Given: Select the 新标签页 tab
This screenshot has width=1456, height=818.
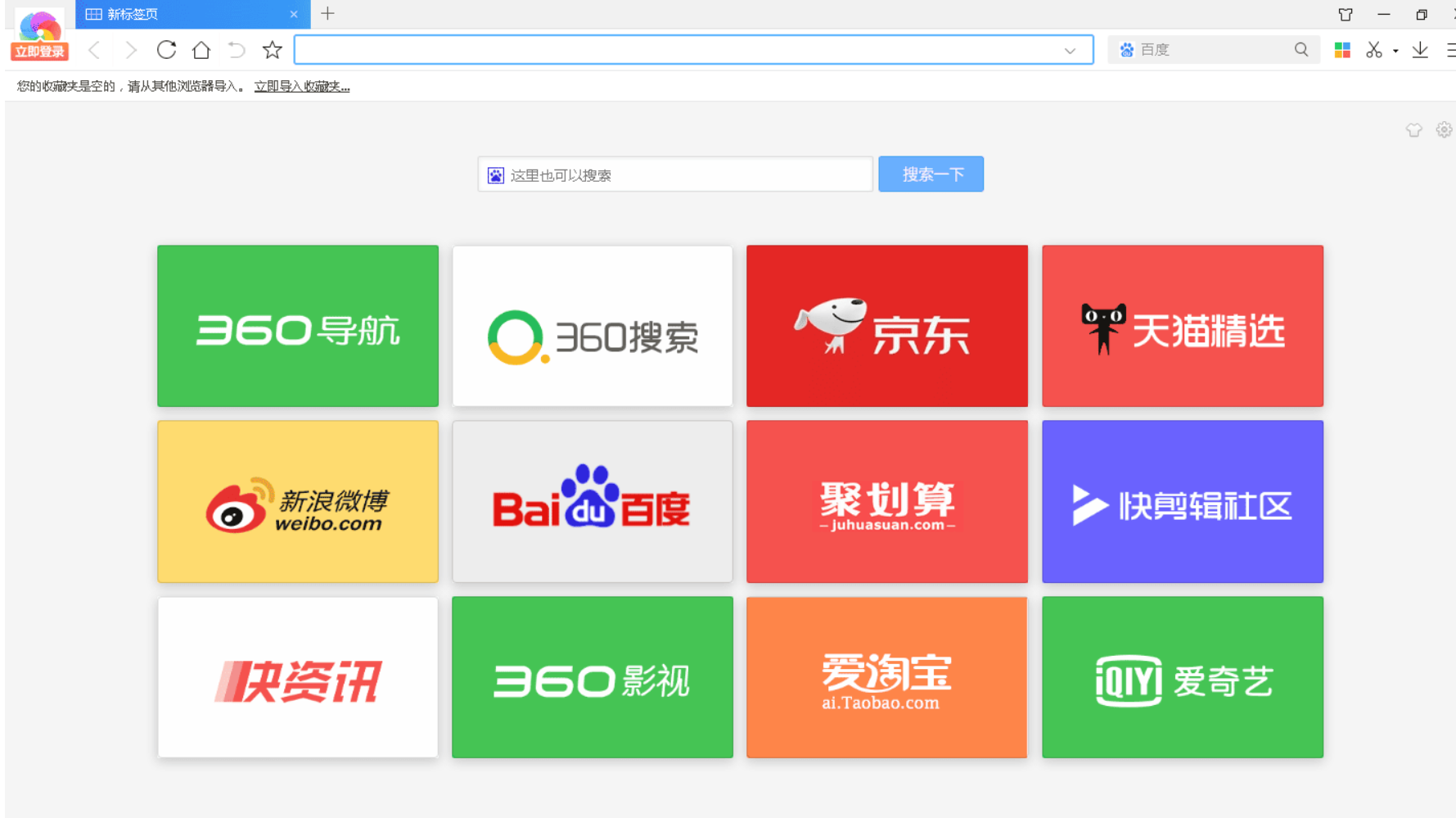Looking at the screenshot, I should 192,14.
